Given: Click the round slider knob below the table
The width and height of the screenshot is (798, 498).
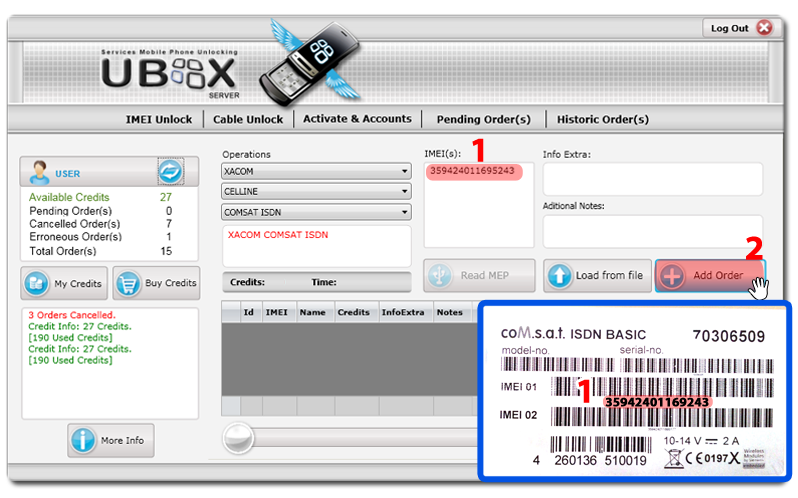Looking at the screenshot, I should 238,437.
